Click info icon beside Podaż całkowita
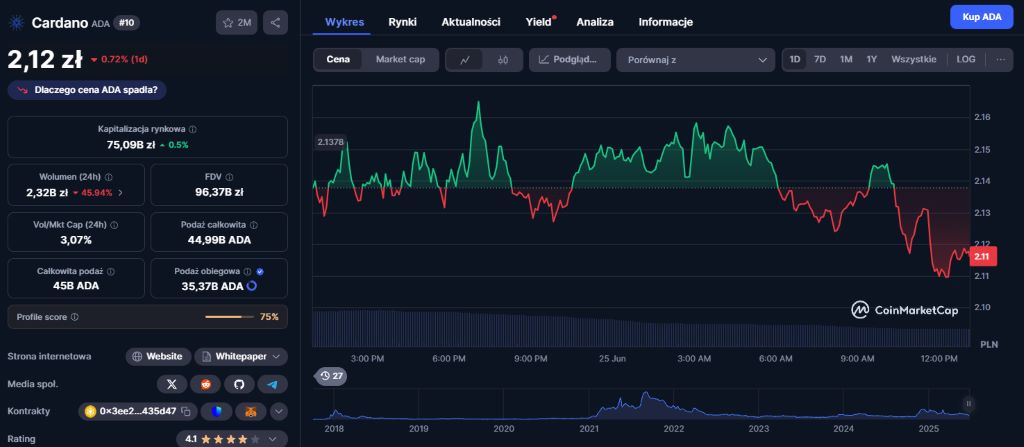Image resolution: width=1024 pixels, height=447 pixels. 253,225
